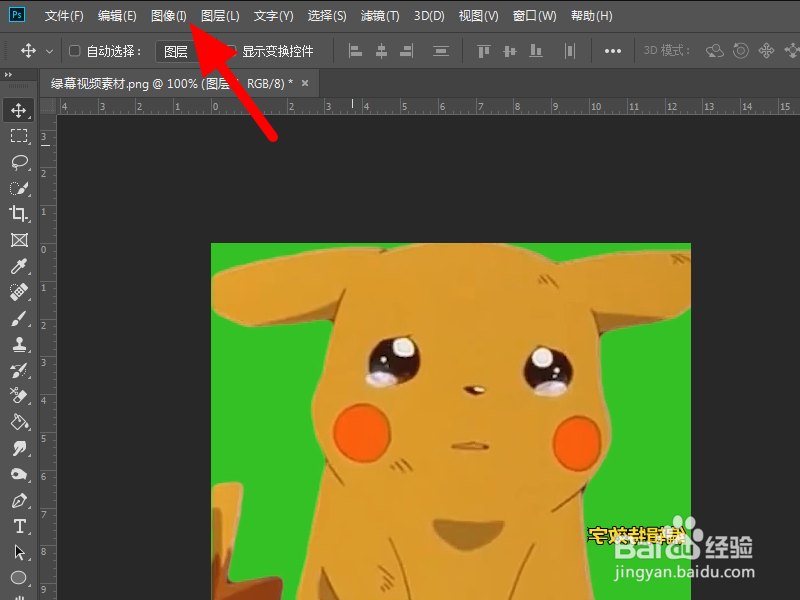The image size is (800, 600).
Task: Select the Smudge tool
Action: pyautogui.click(x=19, y=448)
